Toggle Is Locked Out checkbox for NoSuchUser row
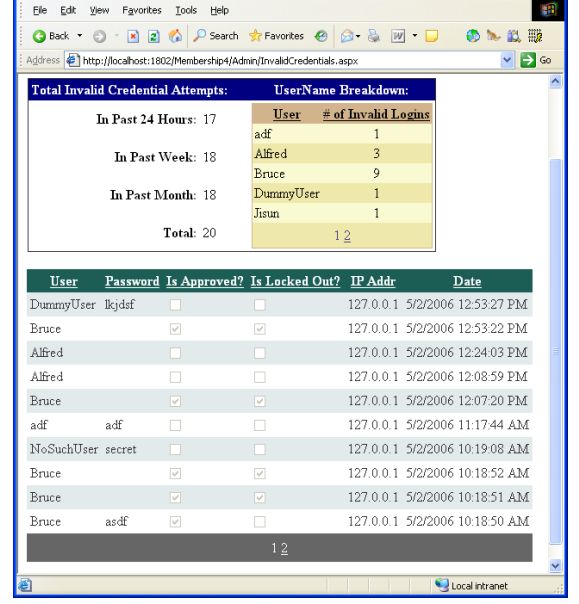This screenshot has width=579, height=604. (260, 449)
